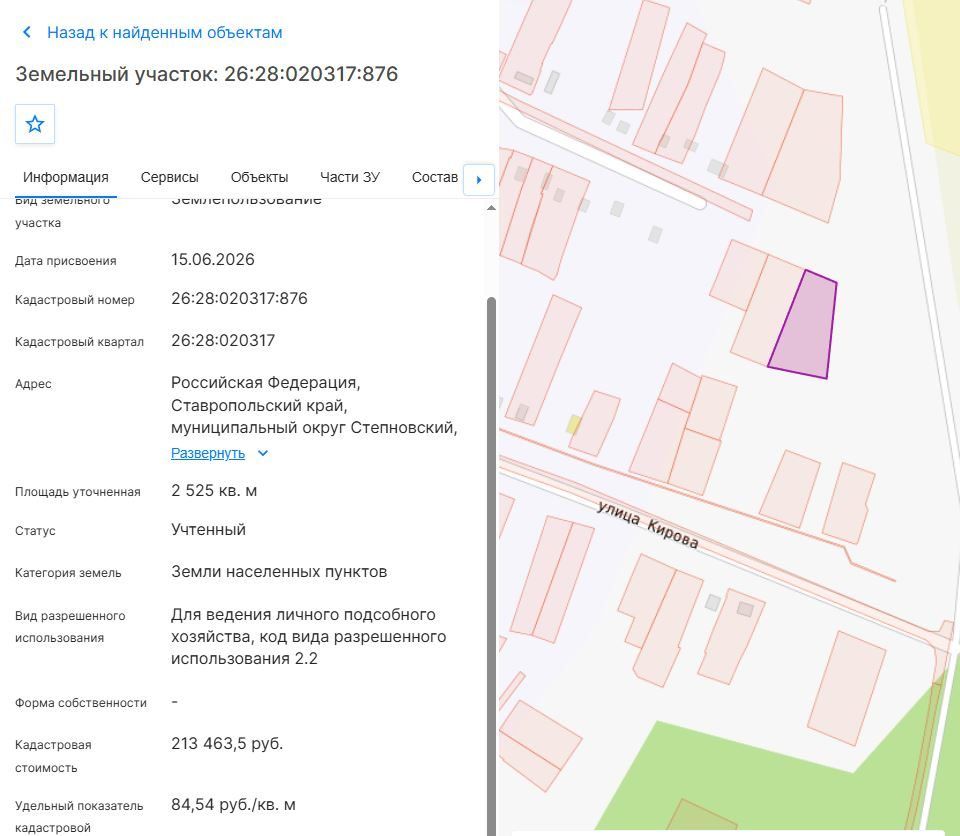The image size is (960, 836).
Task: Go back via 'Назад к найденным объектам' link
Action: pyautogui.click(x=165, y=32)
